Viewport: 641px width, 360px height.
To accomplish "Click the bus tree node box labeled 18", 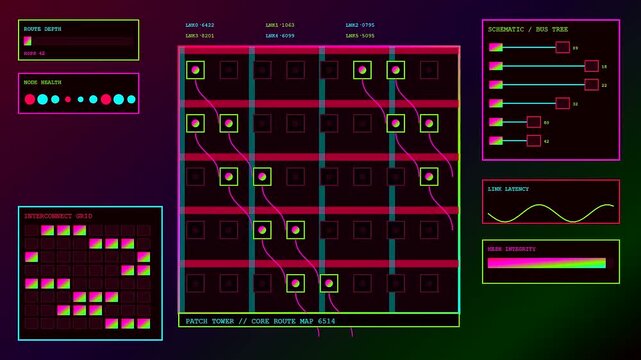I will point(592,66).
